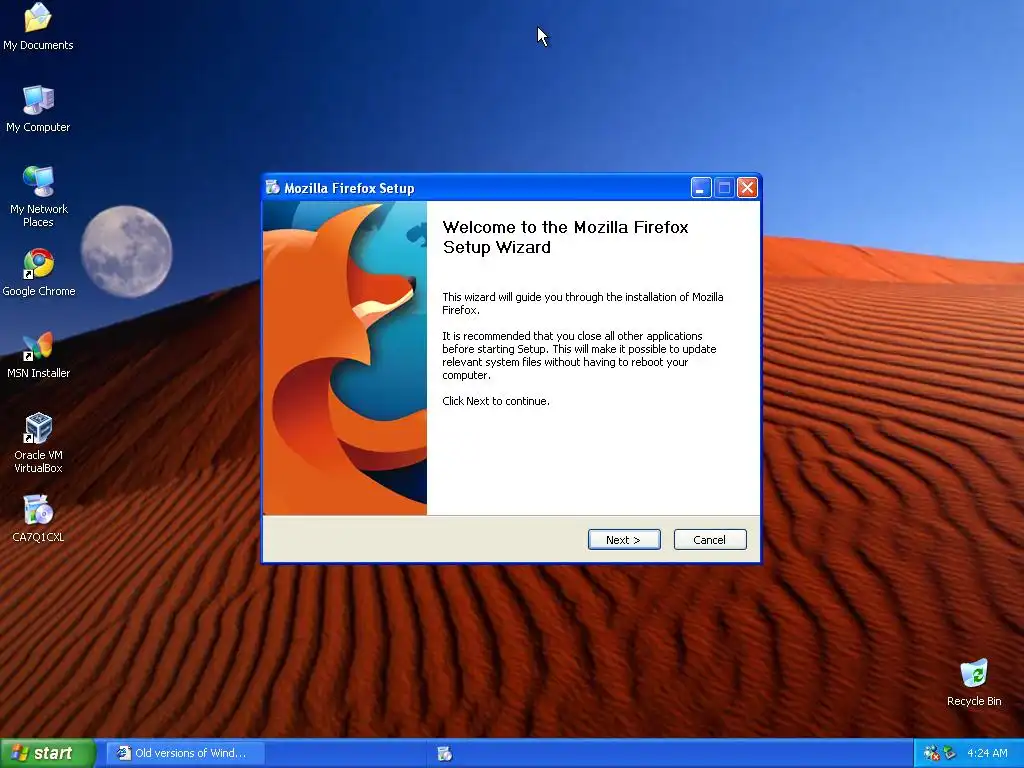Cancel the Mozilla Firefox Setup wizard

(709, 539)
